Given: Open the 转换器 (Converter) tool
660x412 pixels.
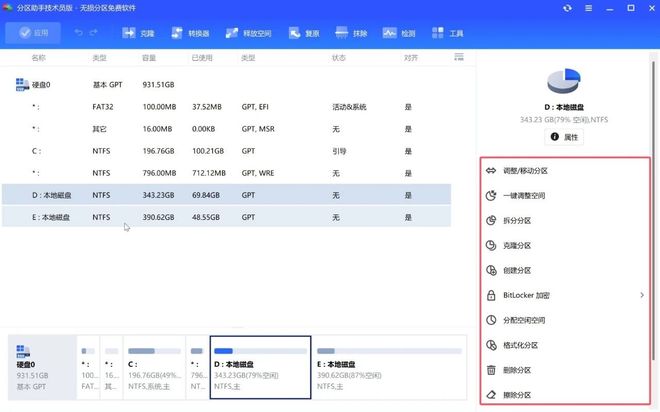Looking at the screenshot, I should tap(191, 33).
